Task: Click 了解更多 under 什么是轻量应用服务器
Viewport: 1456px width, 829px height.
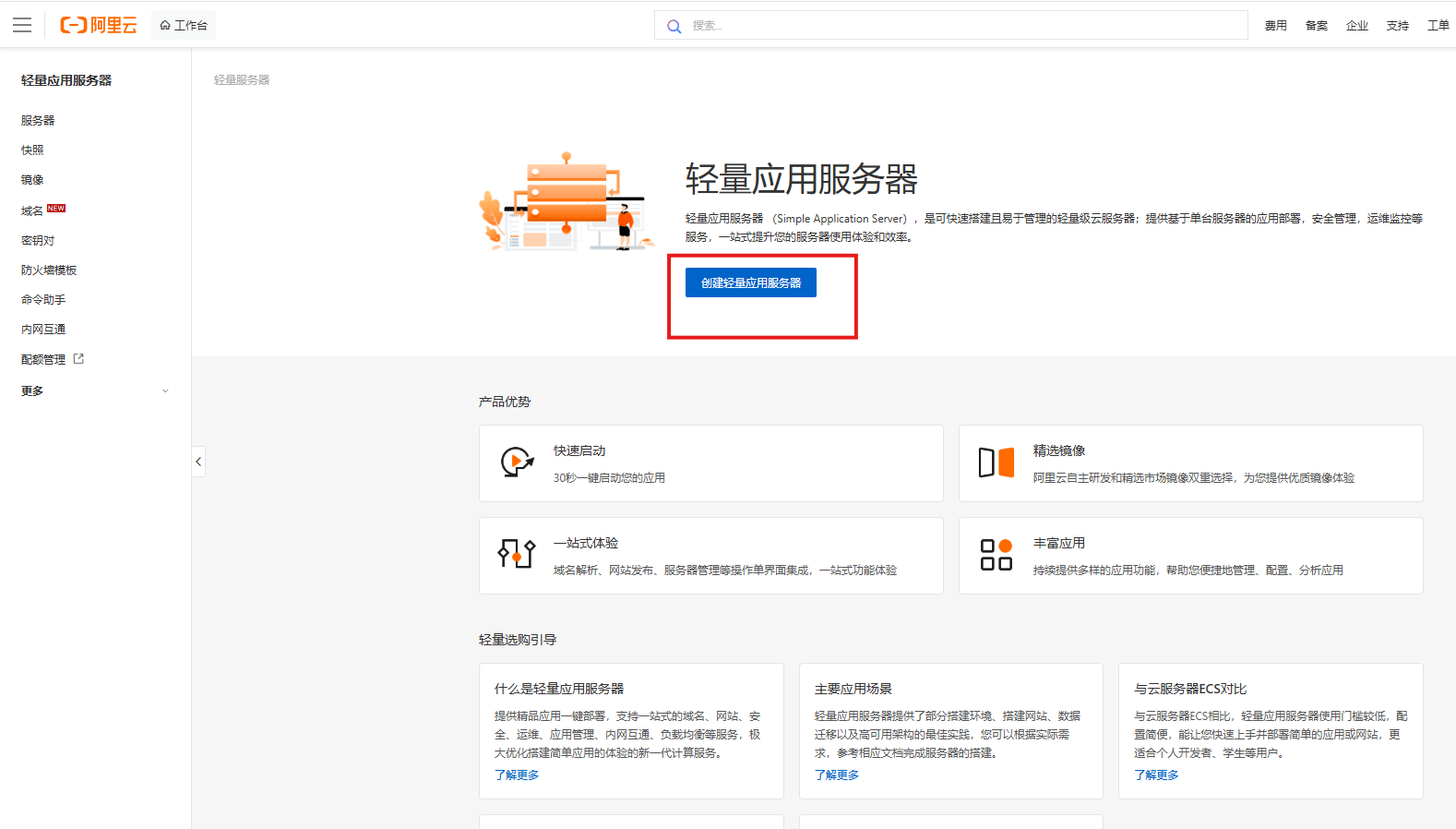Action: pyautogui.click(x=517, y=775)
